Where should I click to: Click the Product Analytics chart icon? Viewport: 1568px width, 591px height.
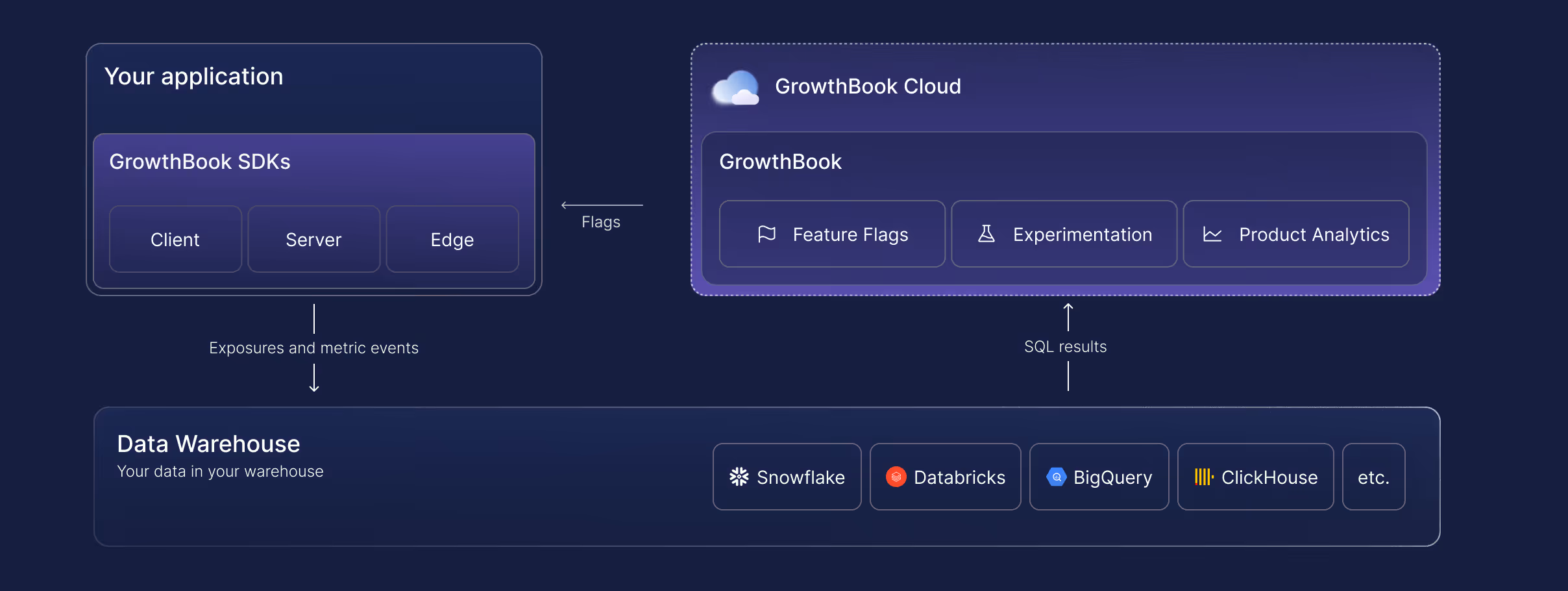[1211, 234]
